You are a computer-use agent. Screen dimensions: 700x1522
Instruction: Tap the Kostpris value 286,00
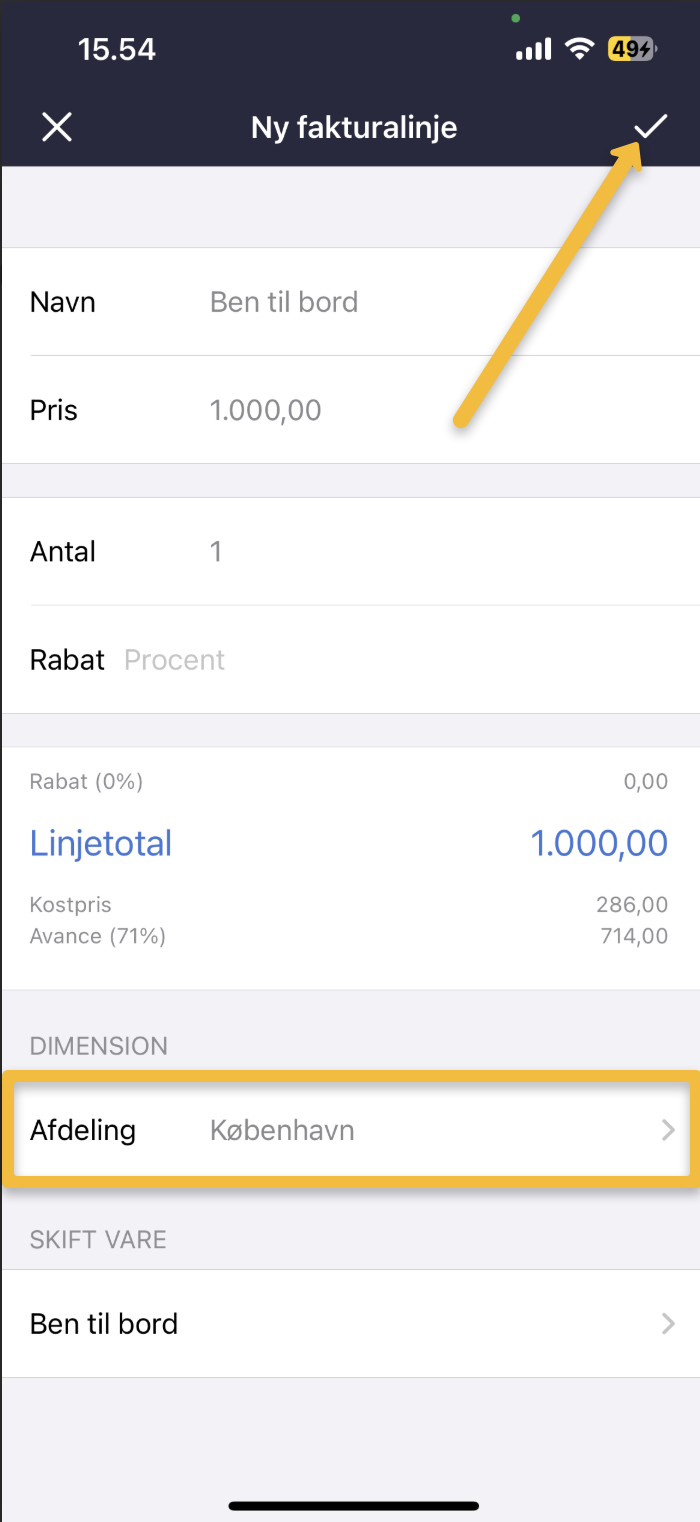point(631,905)
